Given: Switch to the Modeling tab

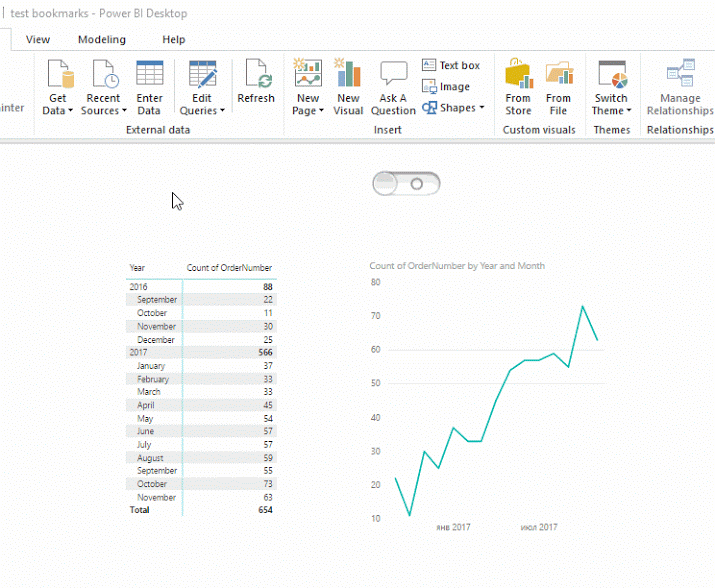Looking at the screenshot, I should 102,40.
